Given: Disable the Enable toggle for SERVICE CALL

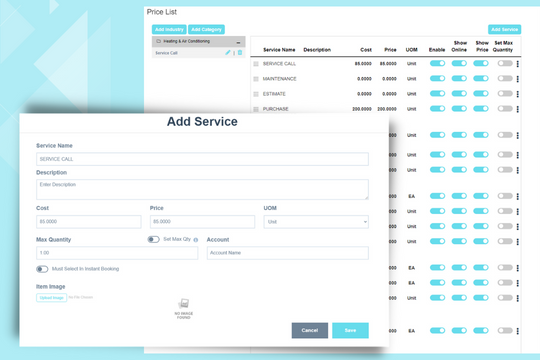Looking at the screenshot, I should coord(437,63).
